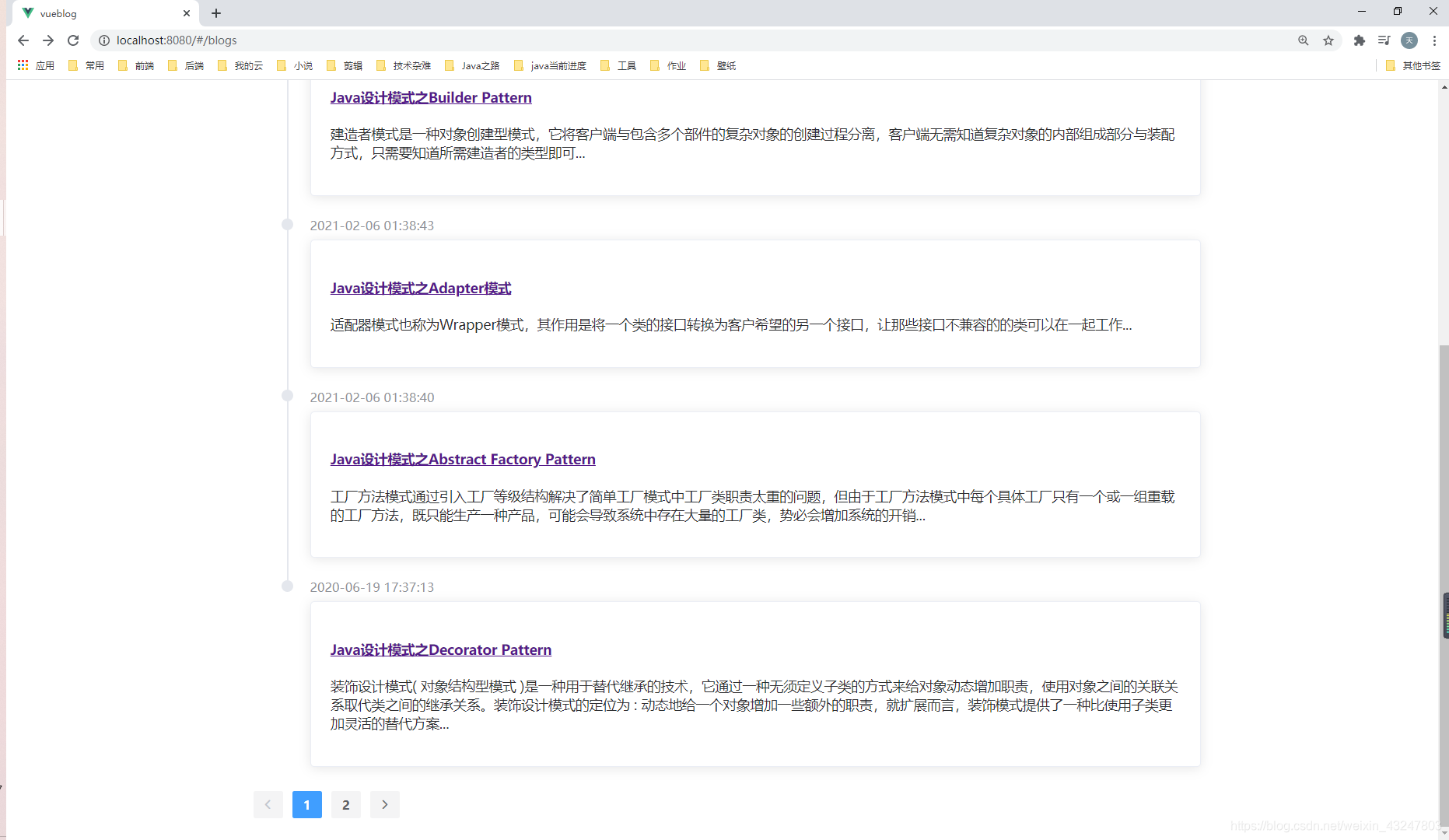The height and width of the screenshot is (840, 1449).
Task: Close the vueblog tab
Action: coord(187,13)
